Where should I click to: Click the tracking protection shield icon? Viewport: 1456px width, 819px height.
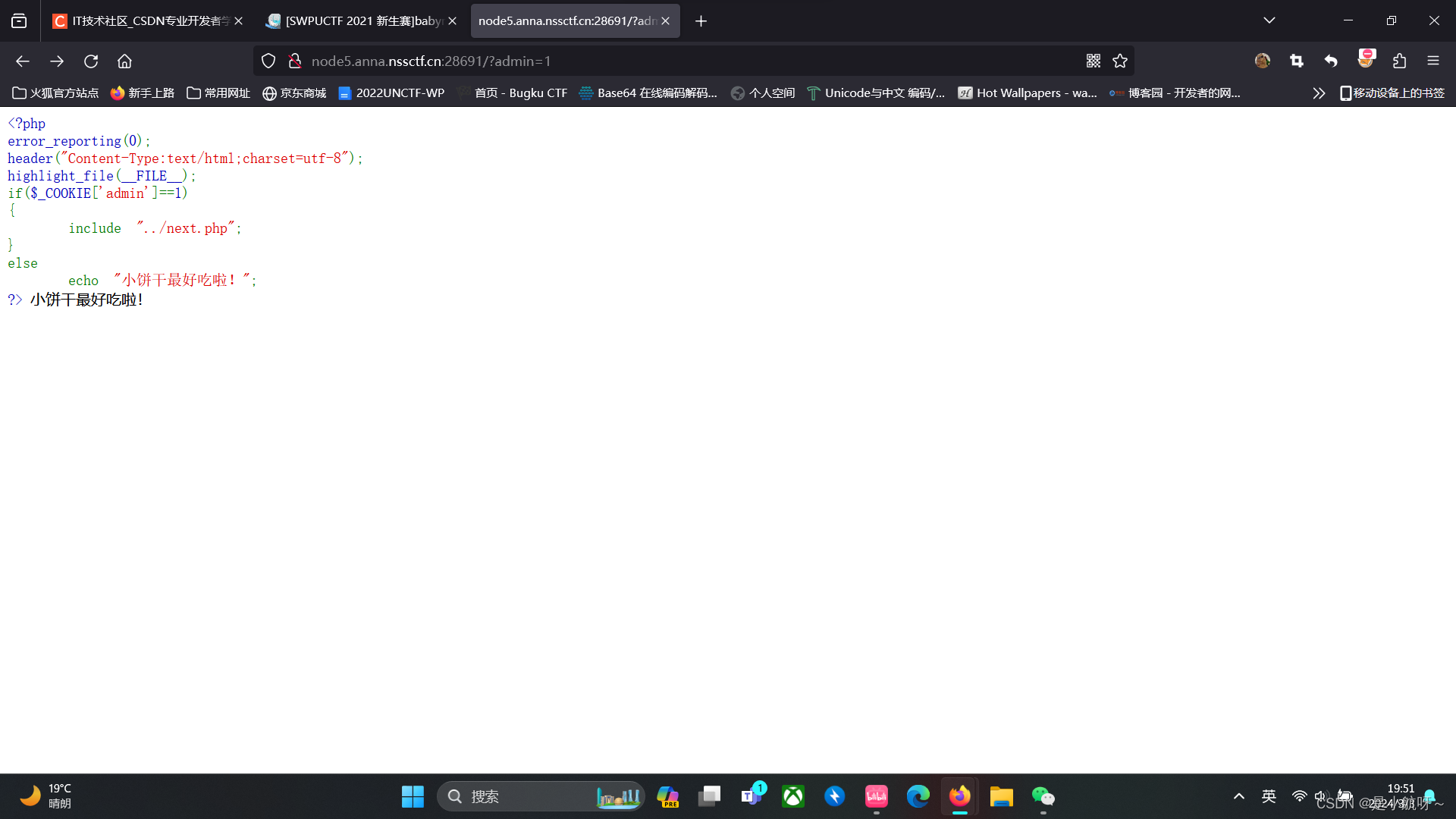268,61
